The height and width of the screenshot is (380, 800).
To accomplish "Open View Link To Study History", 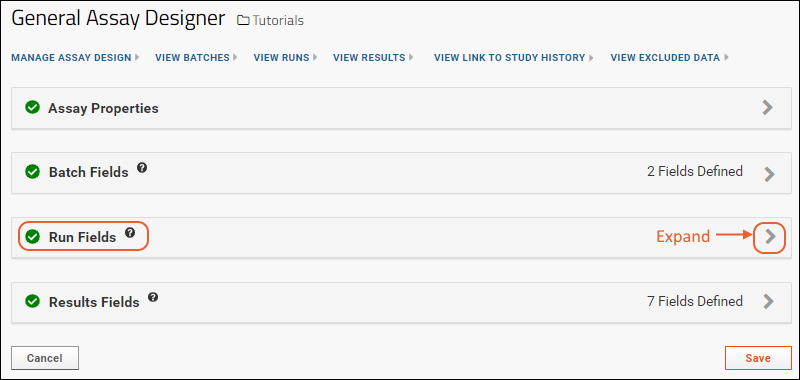I will click(x=514, y=58).
